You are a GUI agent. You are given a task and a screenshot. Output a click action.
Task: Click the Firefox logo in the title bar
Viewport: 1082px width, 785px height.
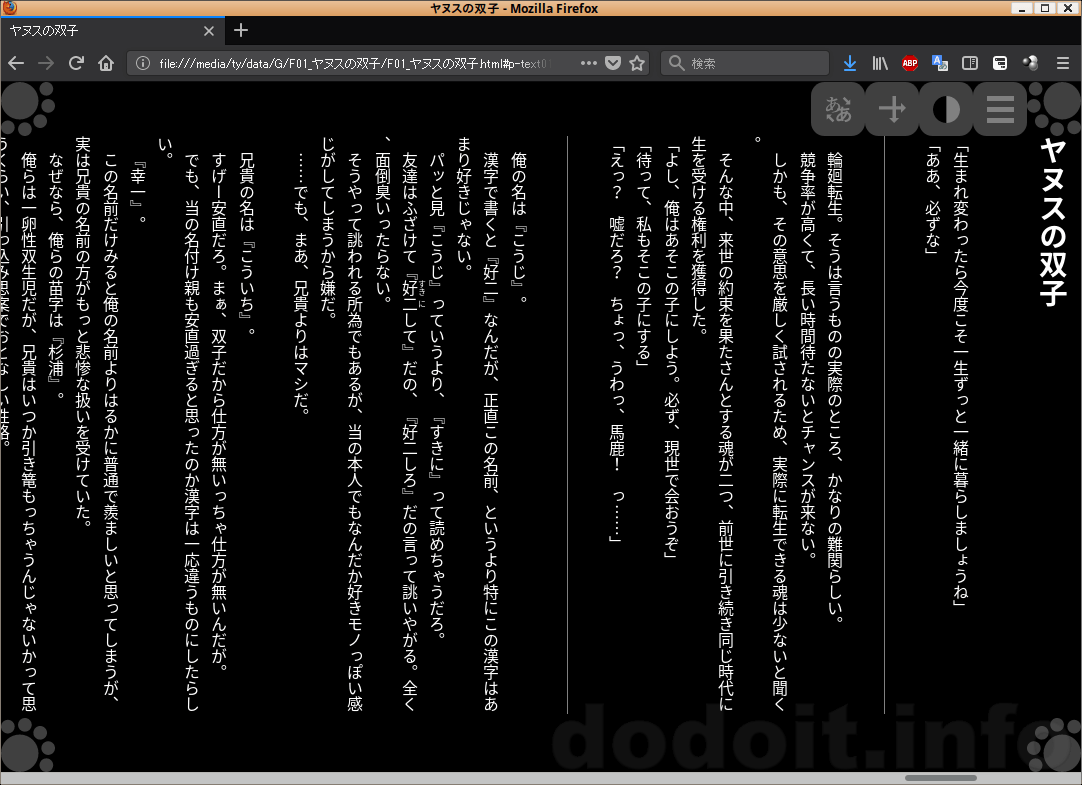tap(9, 8)
